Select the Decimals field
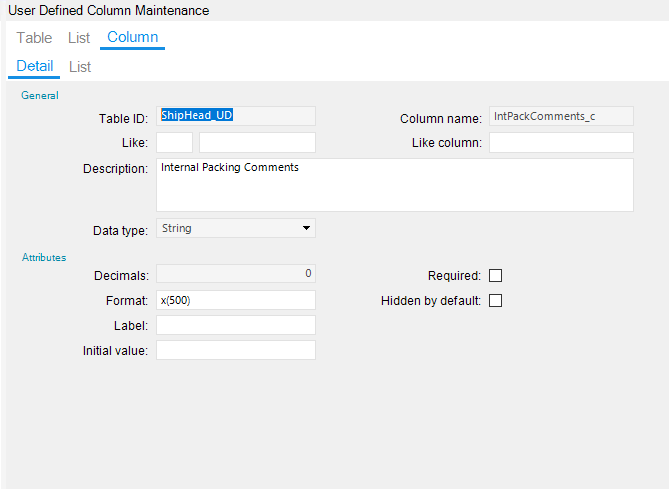 click(236, 273)
